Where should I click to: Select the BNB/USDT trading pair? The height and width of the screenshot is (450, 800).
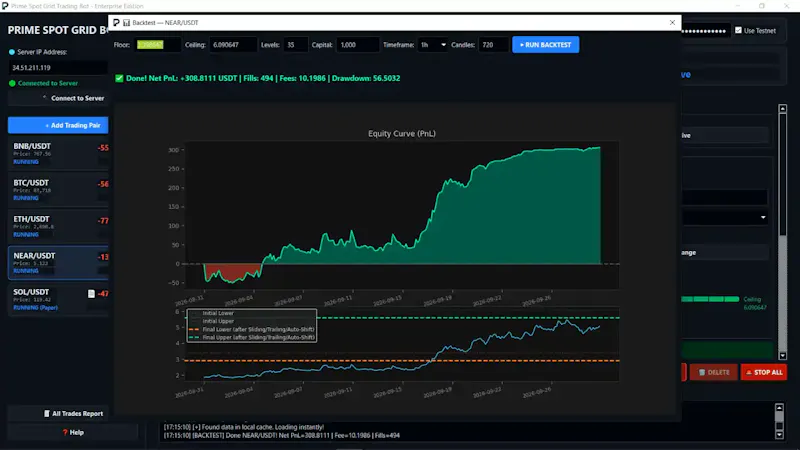click(x=58, y=154)
